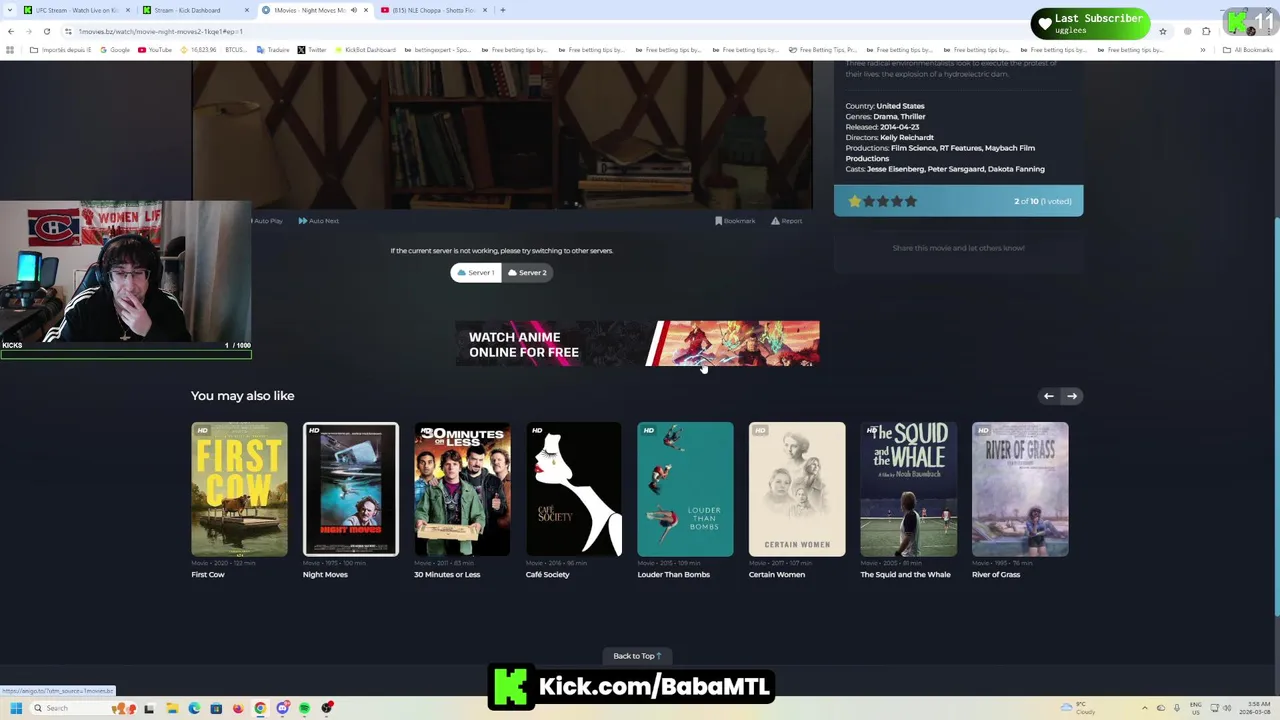Open the Windows Start menu
This screenshot has height=720, width=1280.
click(x=15, y=708)
